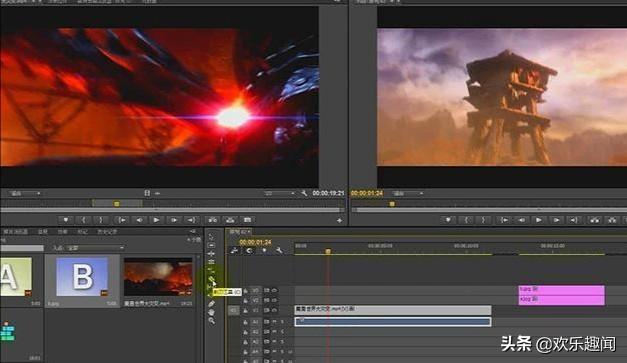
Task: Go to In point in Source monitor
Action: (x=122, y=220)
